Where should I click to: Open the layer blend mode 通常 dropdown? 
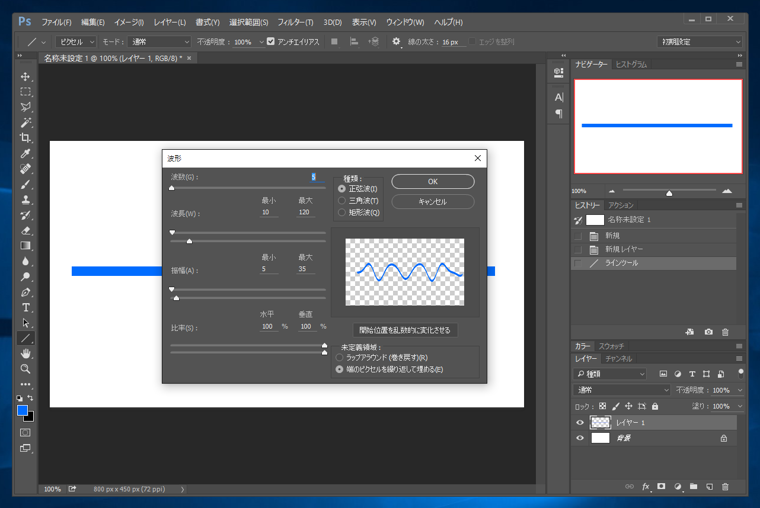[x=622, y=390]
